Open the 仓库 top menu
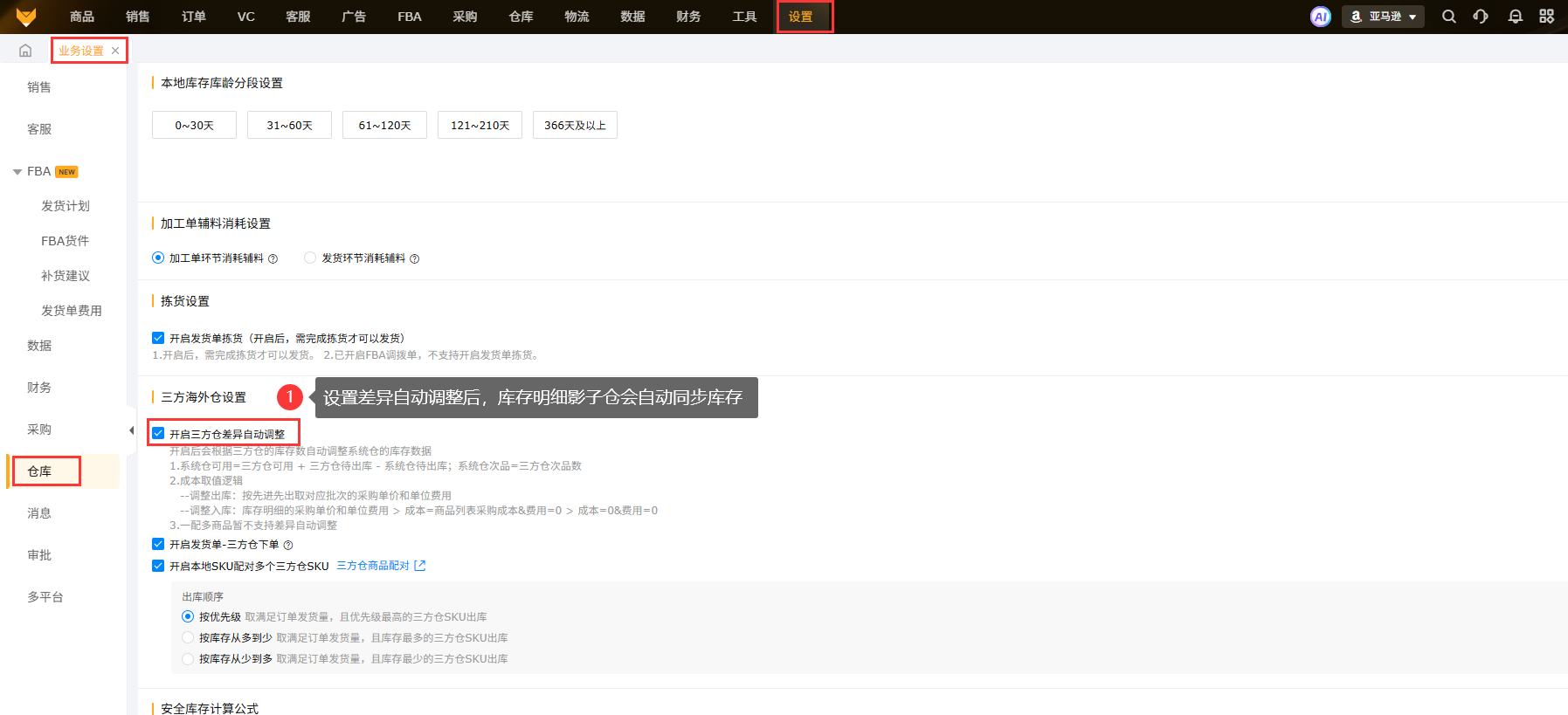Screen dimensions: 1568x715 click(x=522, y=17)
